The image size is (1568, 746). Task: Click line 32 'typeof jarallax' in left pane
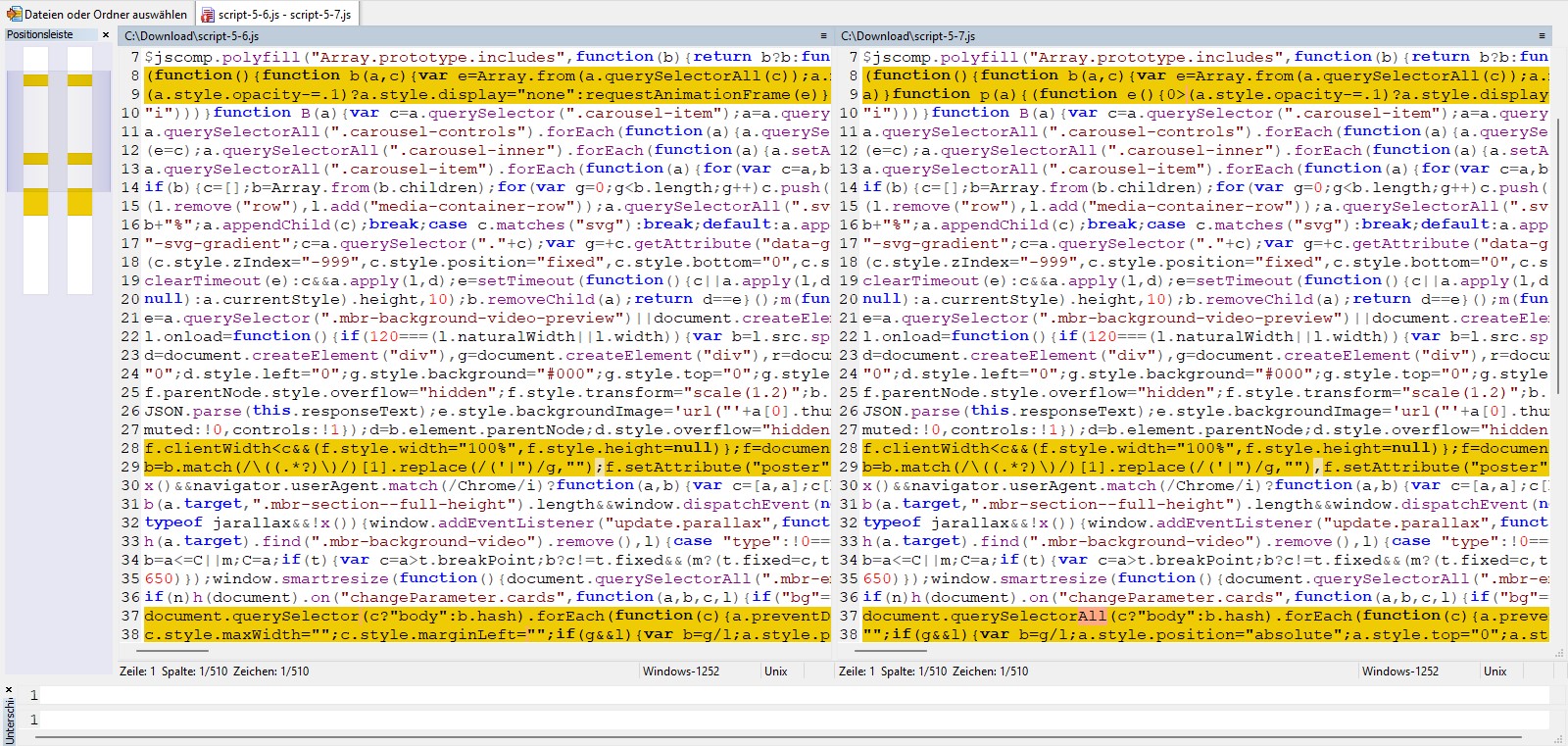(x=487, y=522)
